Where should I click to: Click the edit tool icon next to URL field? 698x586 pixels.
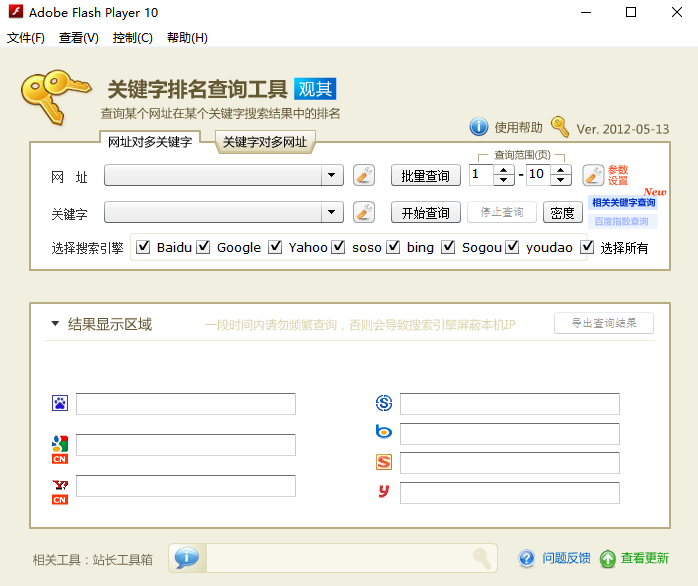point(364,175)
